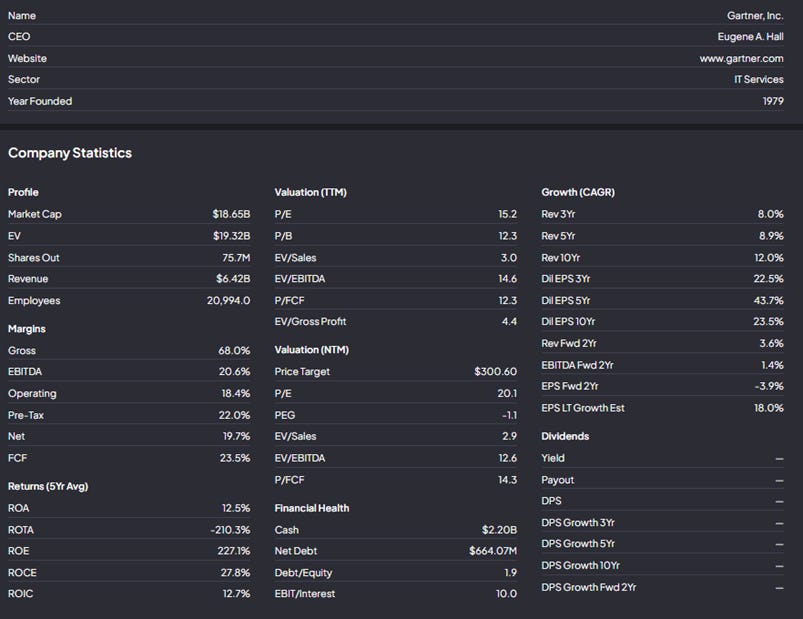Select the Dil EPS 10Yr value 23.5%
The height and width of the screenshot is (619, 803).
(769, 322)
